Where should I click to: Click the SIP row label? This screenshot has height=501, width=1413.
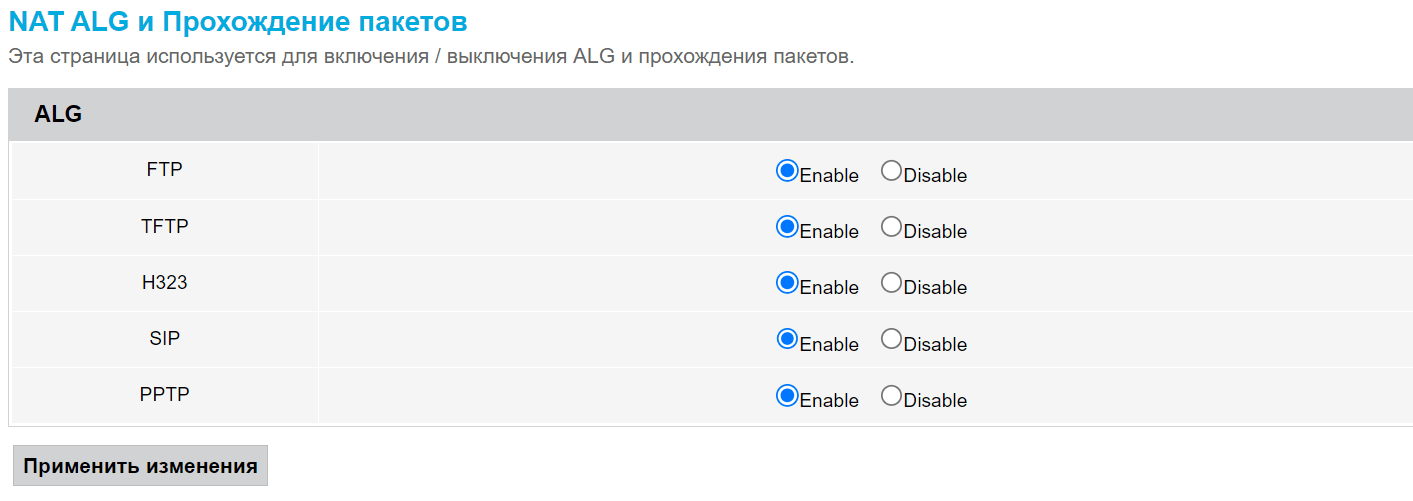pyautogui.click(x=164, y=338)
